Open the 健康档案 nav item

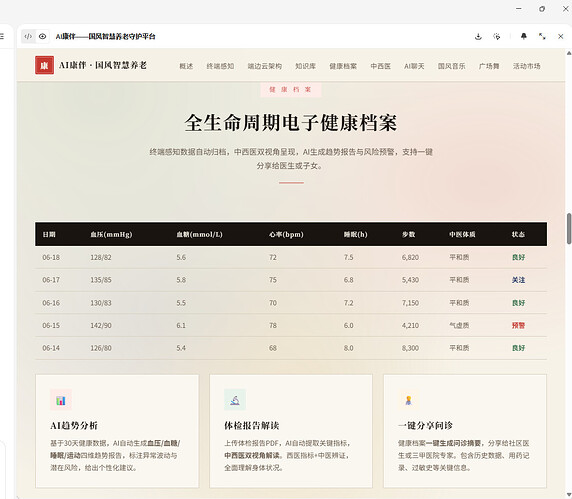pos(343,66)
